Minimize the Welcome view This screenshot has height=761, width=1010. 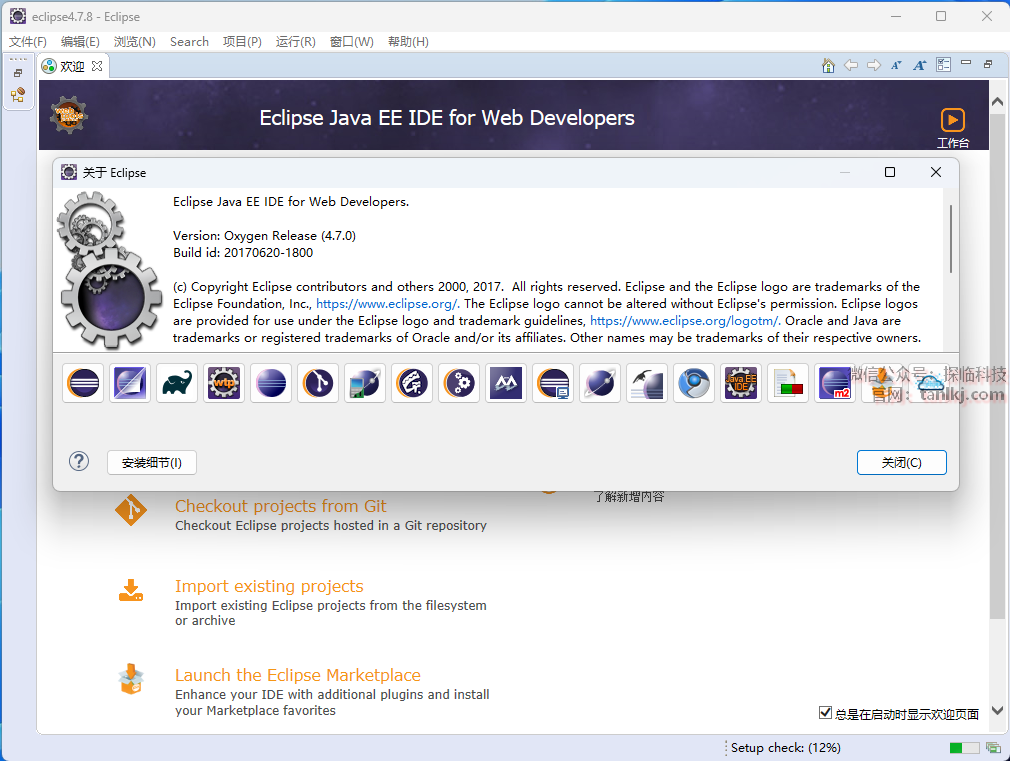pos(966,63)
